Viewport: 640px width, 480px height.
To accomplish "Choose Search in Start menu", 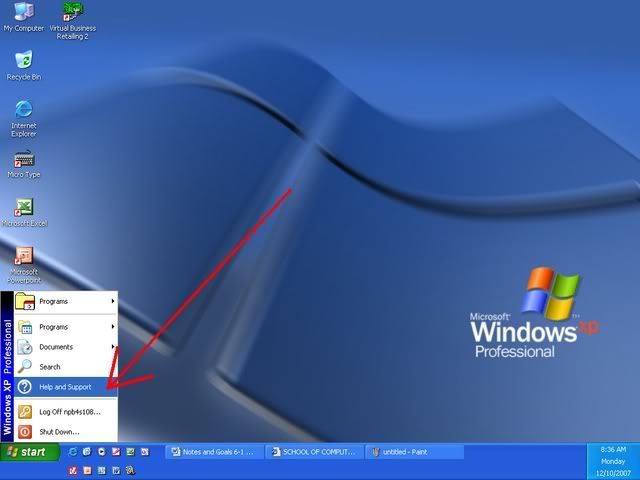I will click(66, 367).
